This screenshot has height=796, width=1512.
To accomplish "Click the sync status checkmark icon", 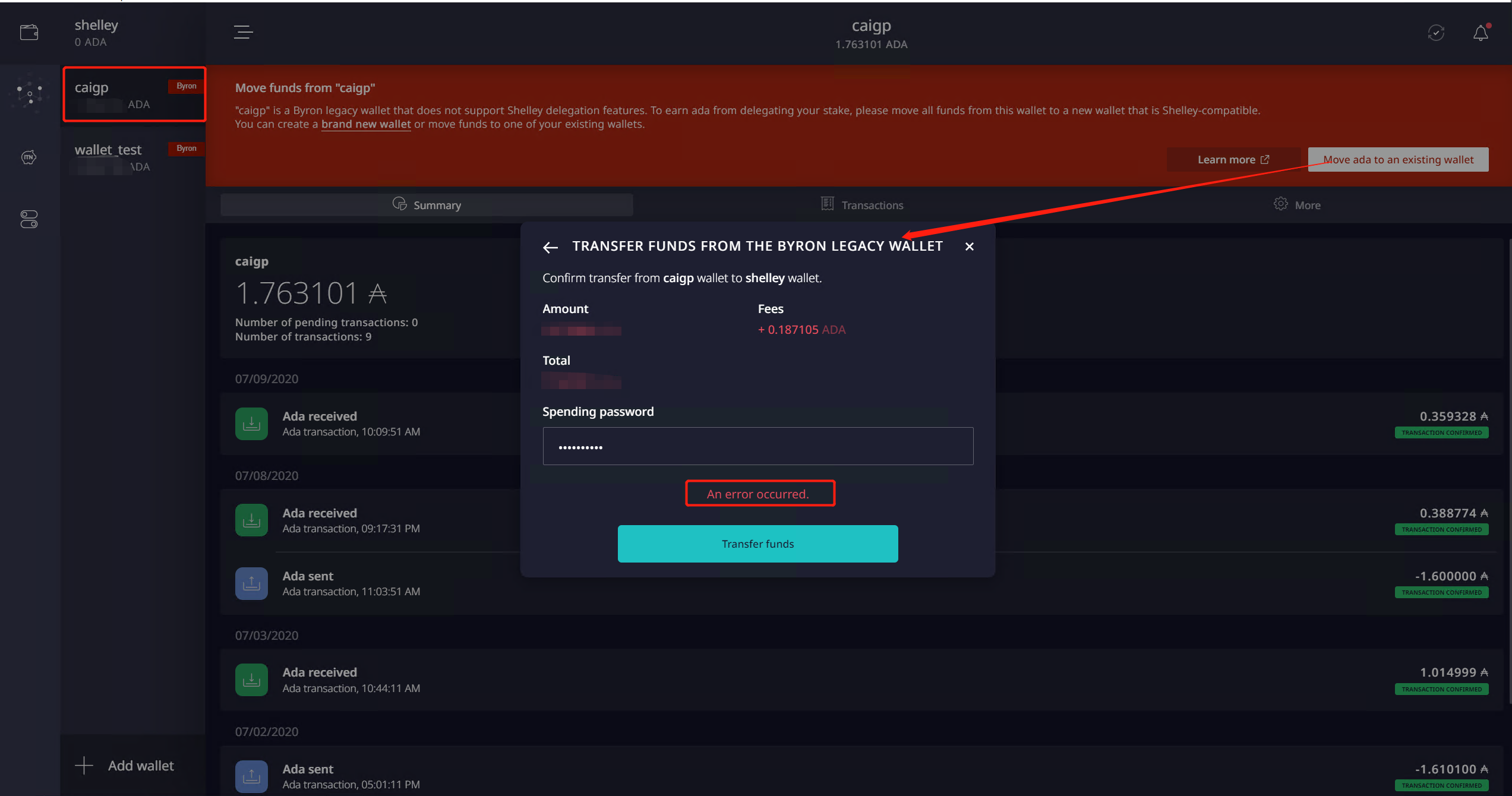I will click(1436, 33).
